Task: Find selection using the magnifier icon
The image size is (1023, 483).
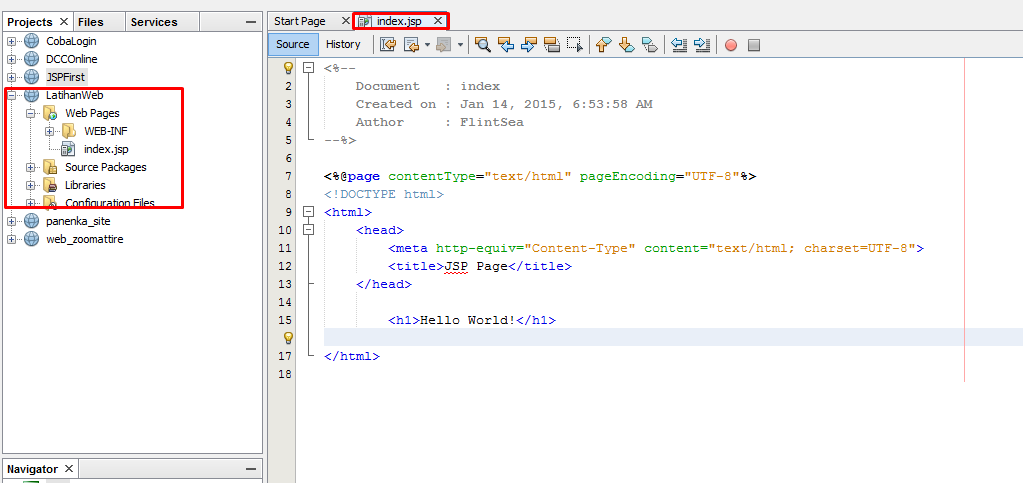Action: 483,44
